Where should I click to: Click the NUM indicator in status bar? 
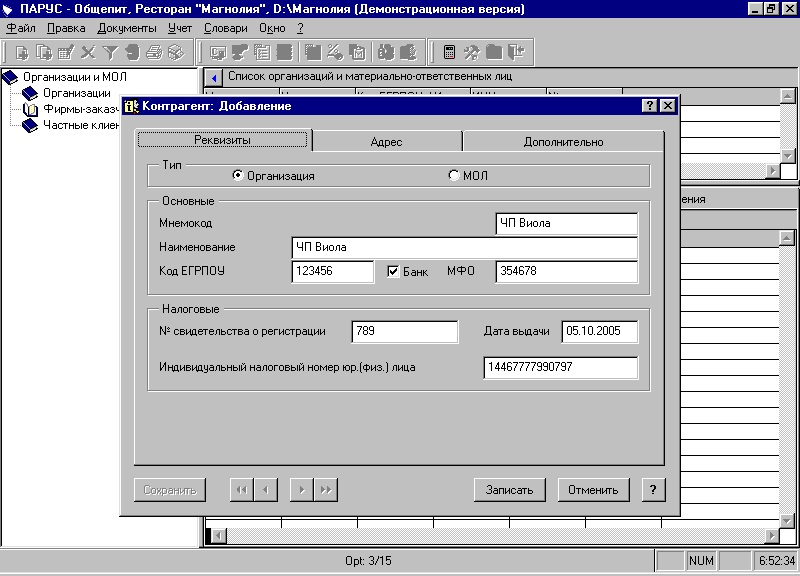pos(701,561)
